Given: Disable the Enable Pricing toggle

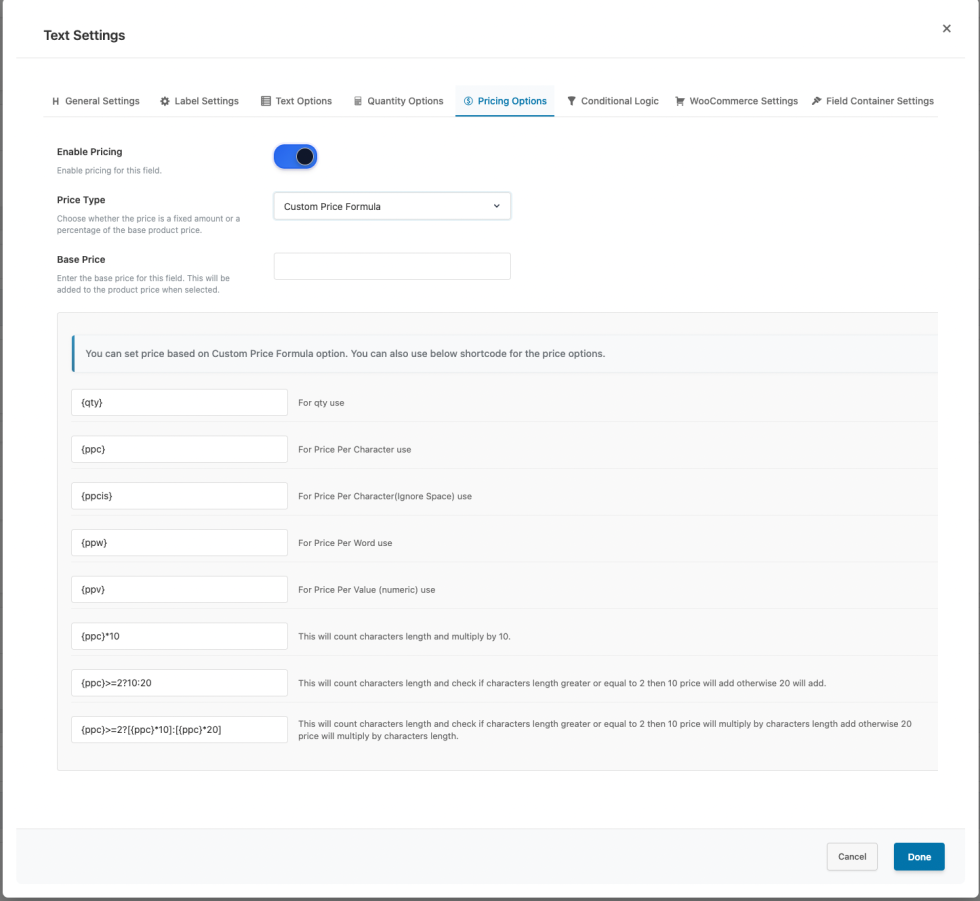Looking at the screenshot, I should [x=295, y=157].
